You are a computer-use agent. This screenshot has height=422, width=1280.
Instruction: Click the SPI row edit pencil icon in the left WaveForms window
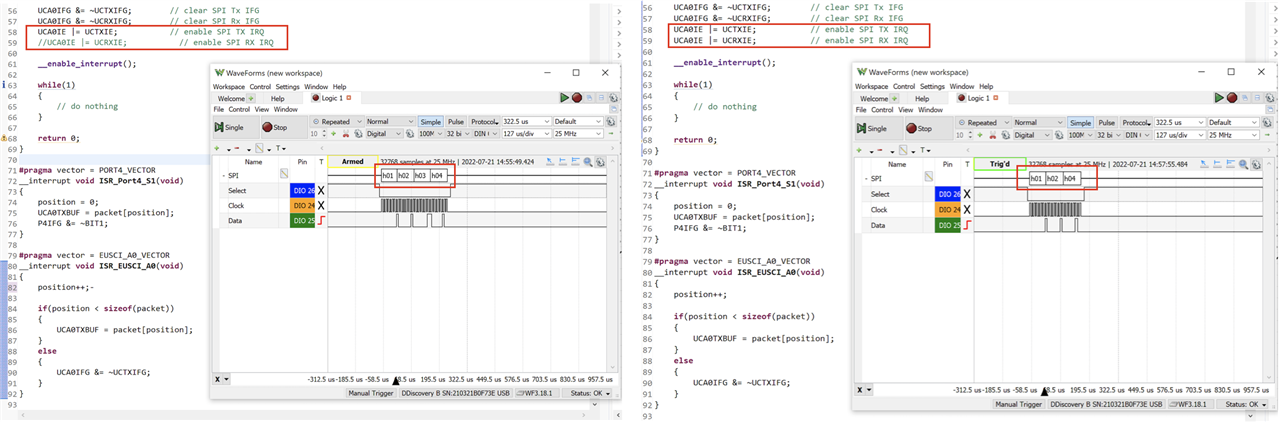[x=284, y=173]
